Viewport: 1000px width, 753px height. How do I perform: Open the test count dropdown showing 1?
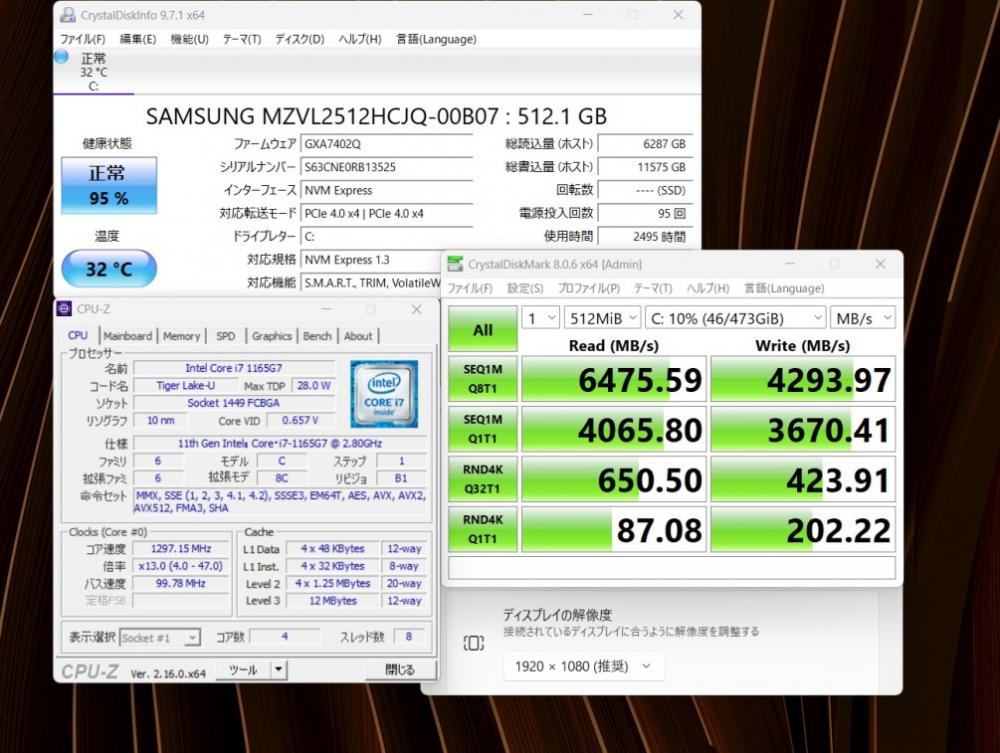click(x=541, y=318)
